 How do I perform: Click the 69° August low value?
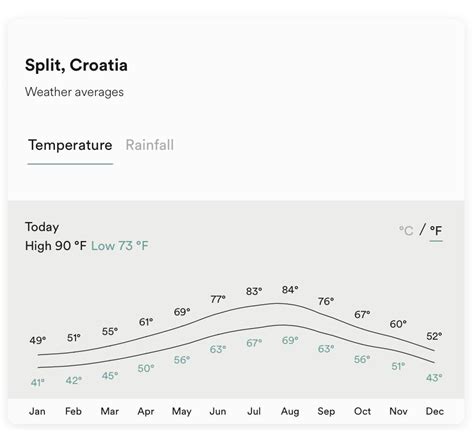[290, 340]
